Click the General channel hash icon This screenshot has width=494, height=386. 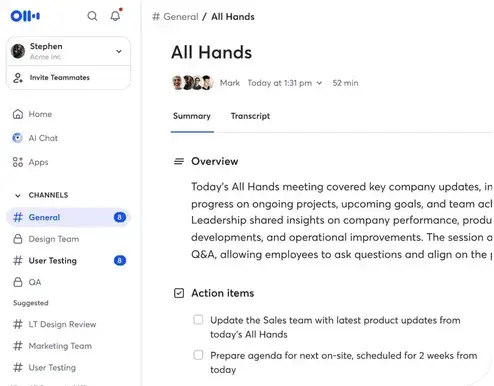18,217
